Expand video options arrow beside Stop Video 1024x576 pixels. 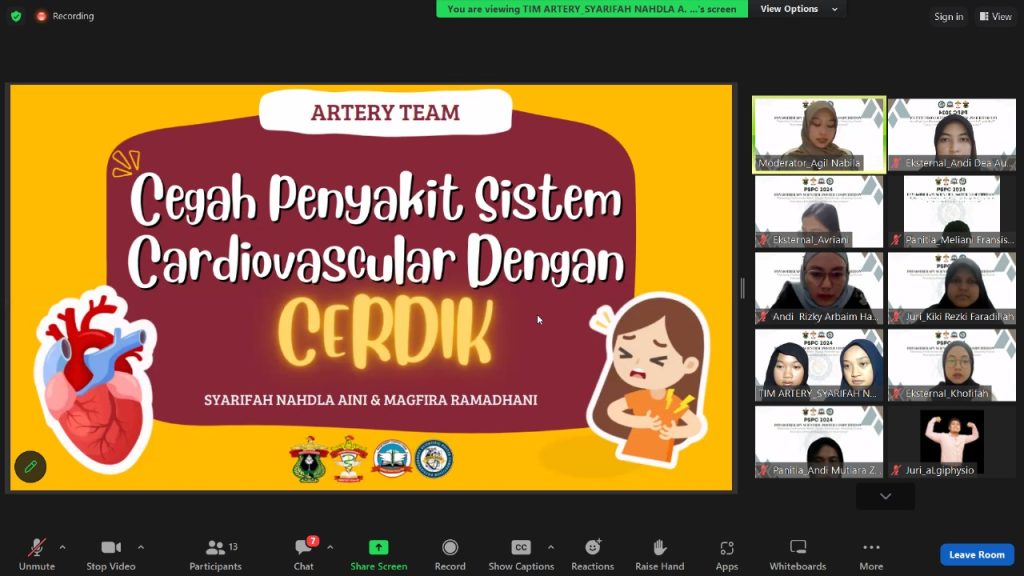[140, 547]
